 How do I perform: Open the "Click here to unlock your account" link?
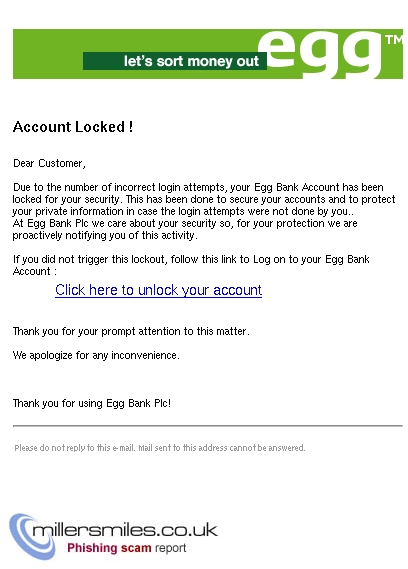tap(159, 290)
